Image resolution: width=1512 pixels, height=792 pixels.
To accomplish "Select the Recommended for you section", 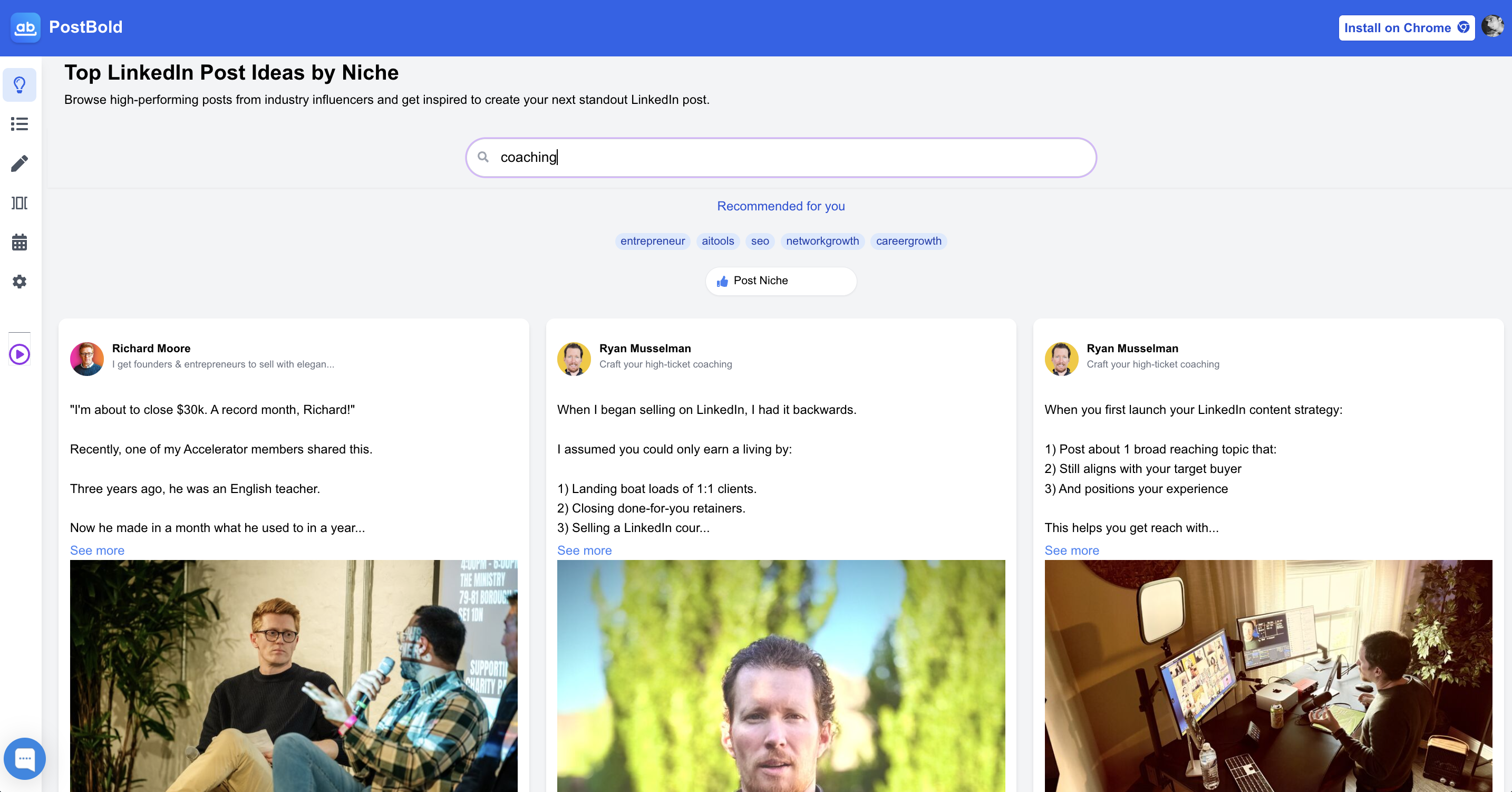I will (781, 206).
